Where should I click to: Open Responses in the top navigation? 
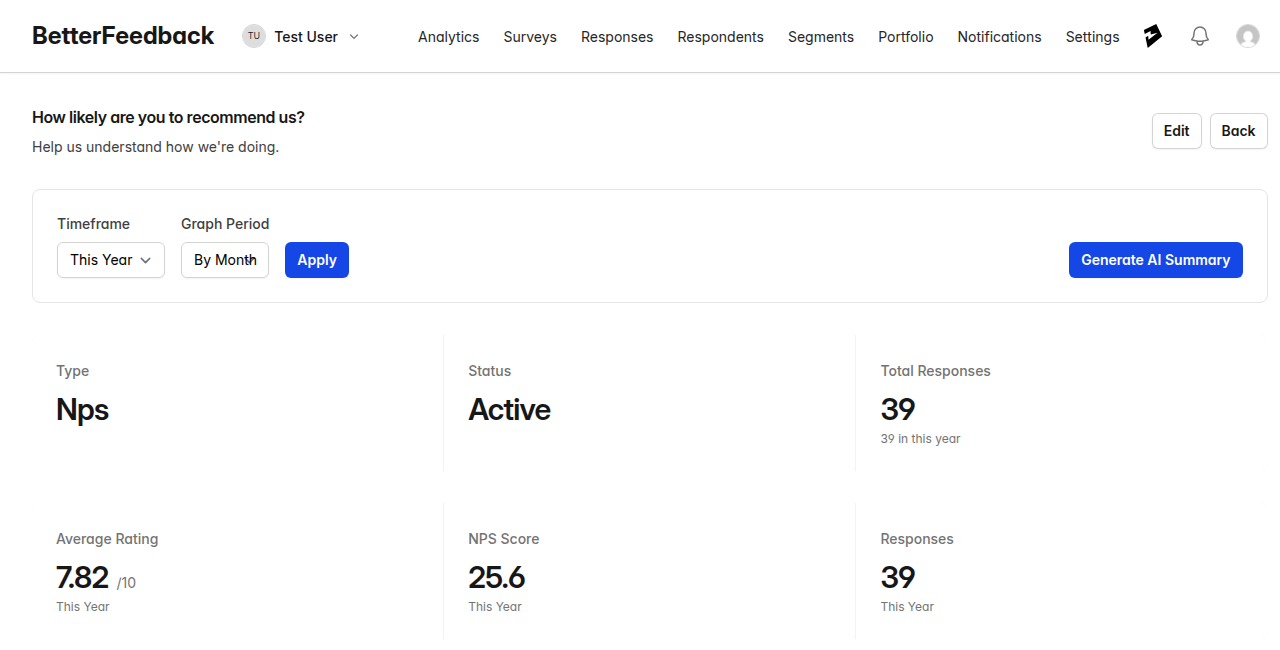tap(617, 37)
